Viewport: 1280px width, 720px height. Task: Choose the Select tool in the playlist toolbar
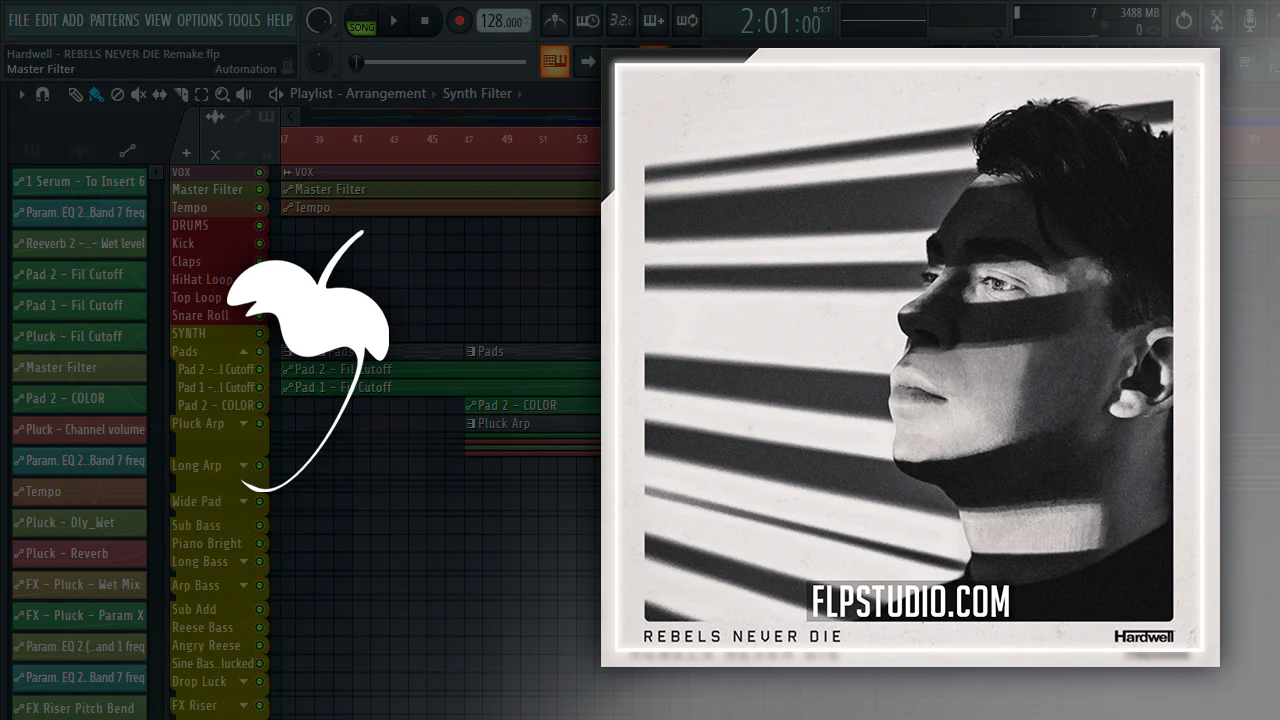201,94
